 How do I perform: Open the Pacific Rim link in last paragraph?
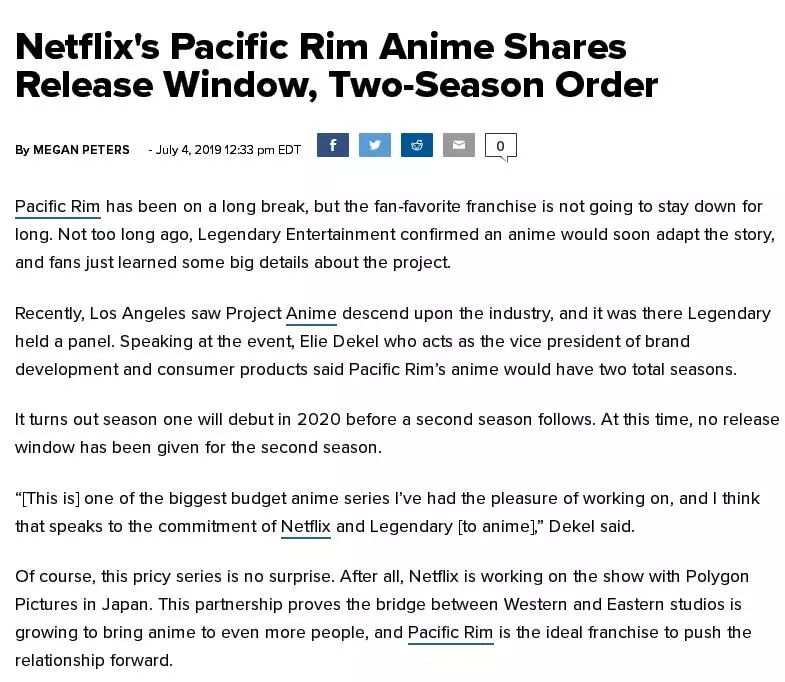pos(450,633)
